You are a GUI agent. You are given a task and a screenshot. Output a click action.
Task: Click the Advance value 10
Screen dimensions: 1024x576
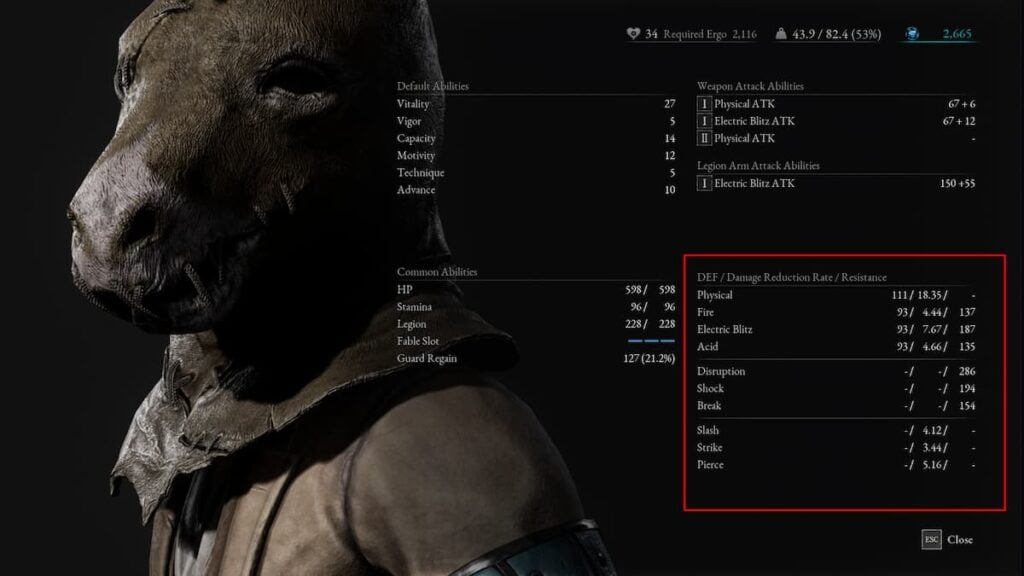pyautogui.click(x=669, y=190)
